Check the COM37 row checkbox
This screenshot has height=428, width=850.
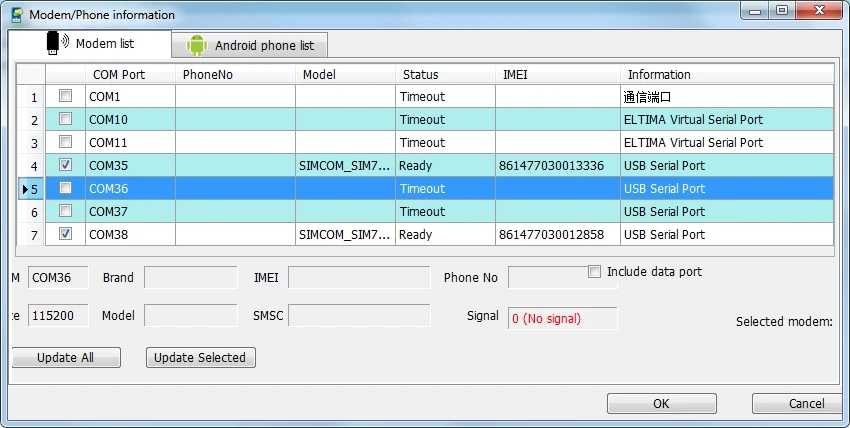[x=65, y=211]
